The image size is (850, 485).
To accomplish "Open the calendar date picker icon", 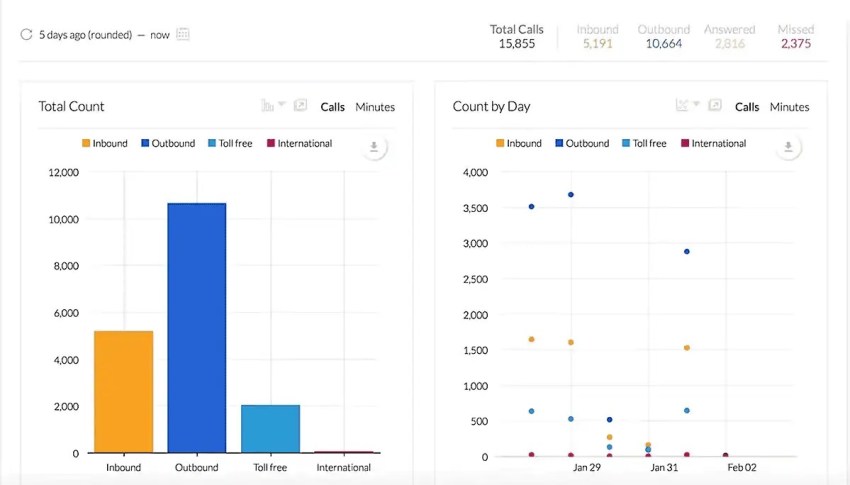I will 183,34.
